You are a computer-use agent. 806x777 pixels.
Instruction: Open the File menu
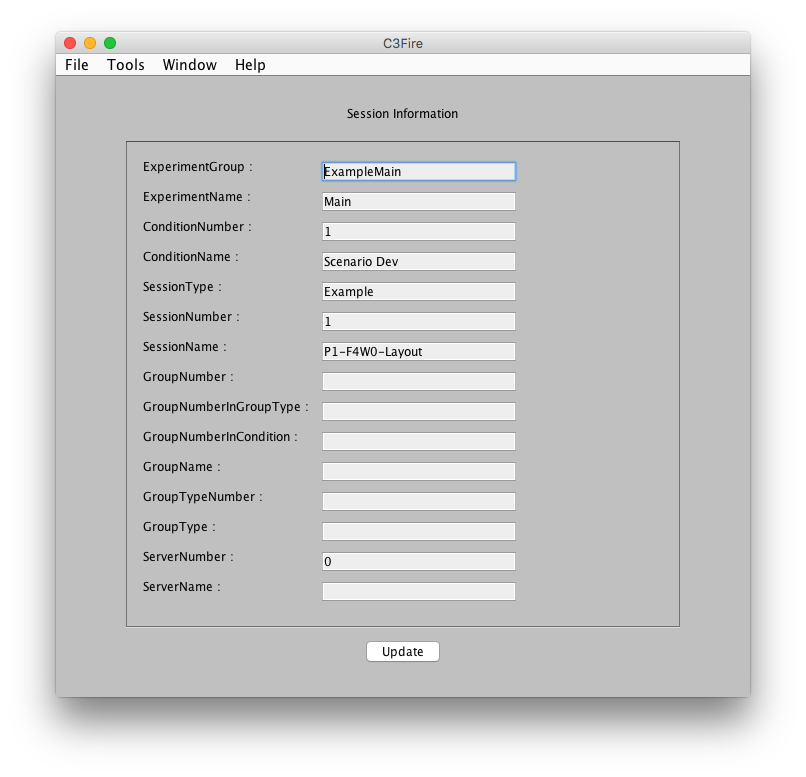[x=77, y=65]
